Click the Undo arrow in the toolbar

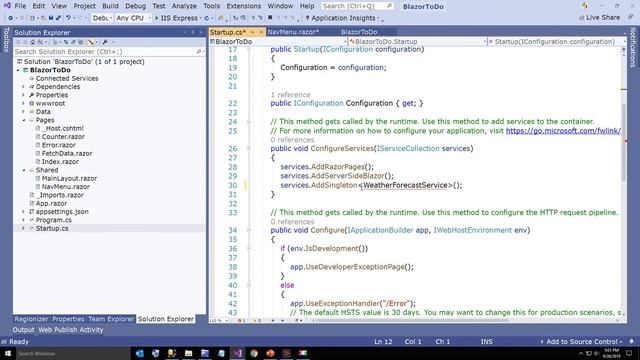[x=69, y=18]
